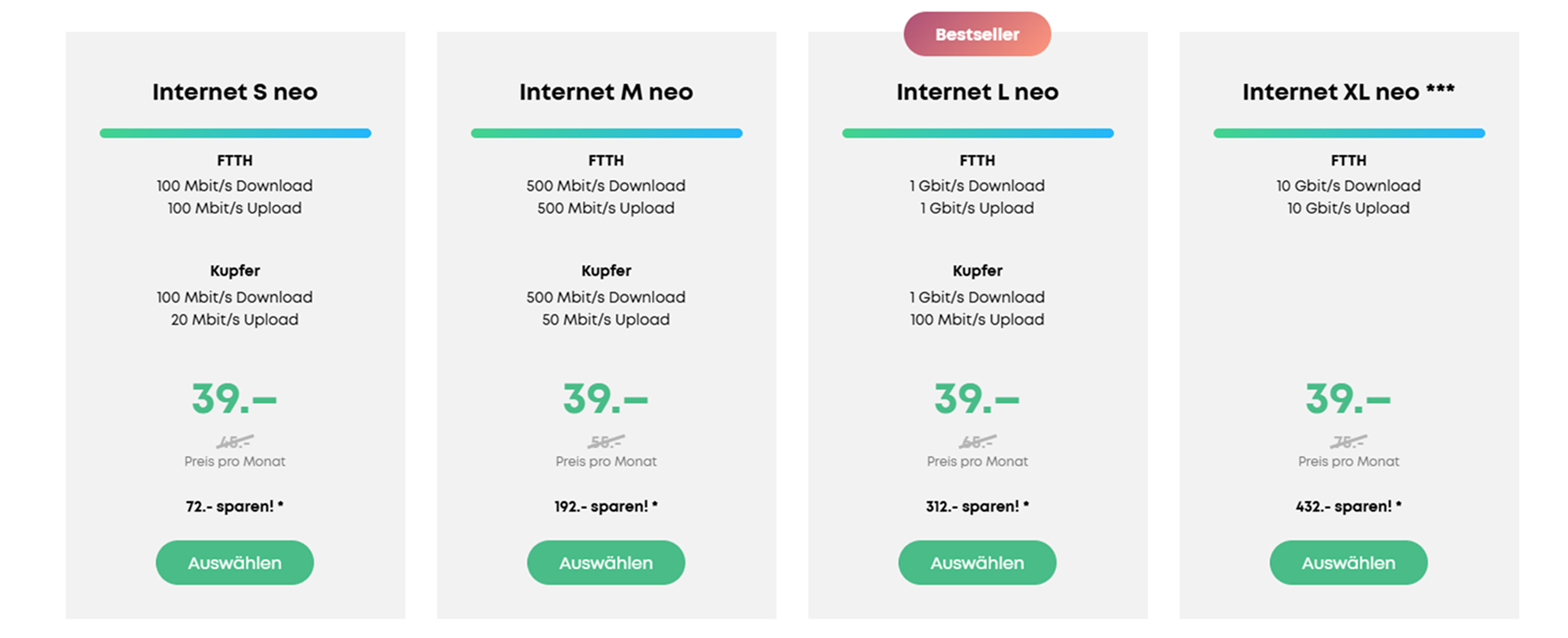Click the Internet S neo heading

pyautogui.click(x=234, y=92)
